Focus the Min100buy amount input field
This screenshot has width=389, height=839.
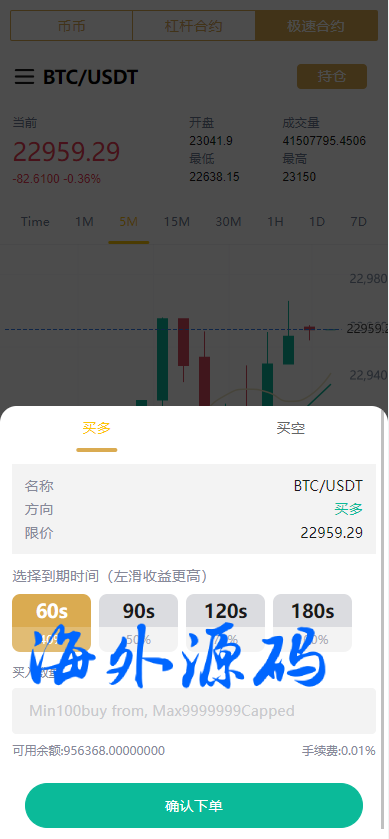[194, 711]
